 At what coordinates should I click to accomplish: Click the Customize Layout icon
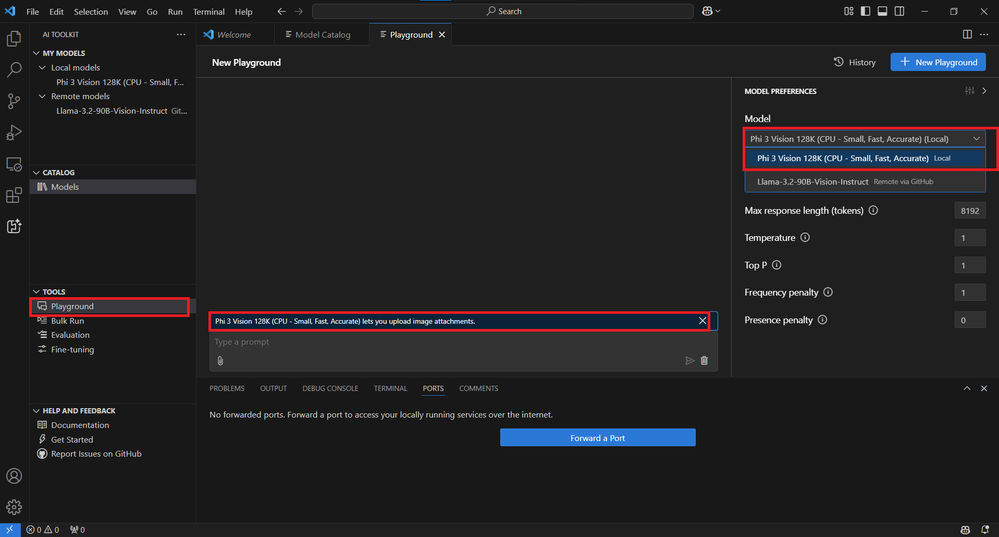(x=849, y=11)
